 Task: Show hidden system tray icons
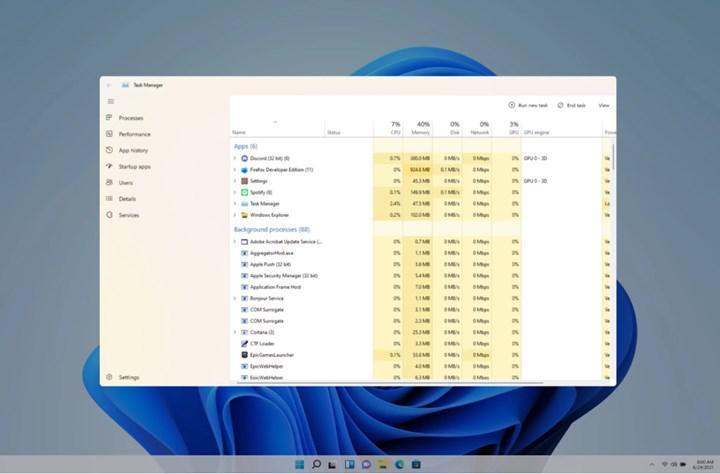coord(651,464)
